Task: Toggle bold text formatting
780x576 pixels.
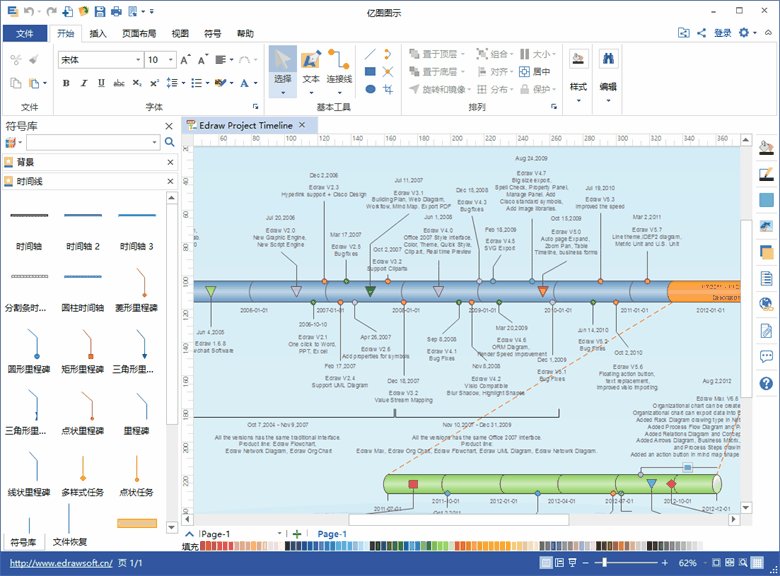Action: pos(66,83)
